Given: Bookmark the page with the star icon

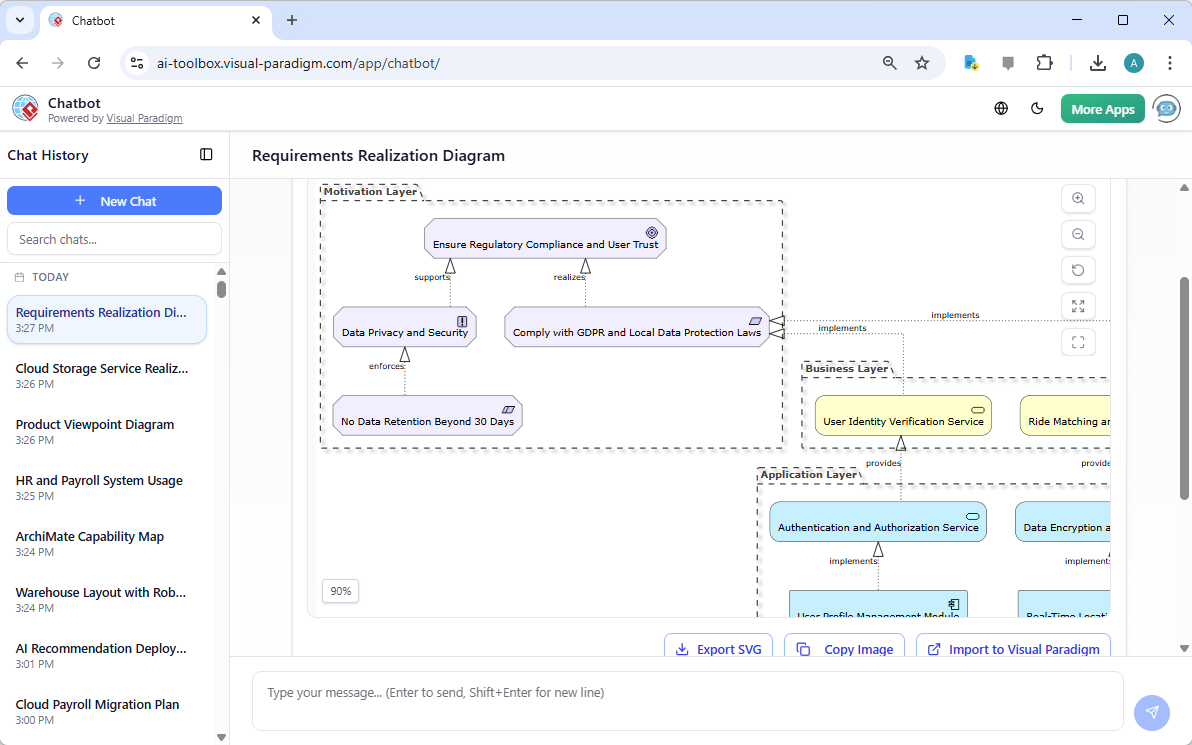Looking at the screenshot, I should coord(921,62).
